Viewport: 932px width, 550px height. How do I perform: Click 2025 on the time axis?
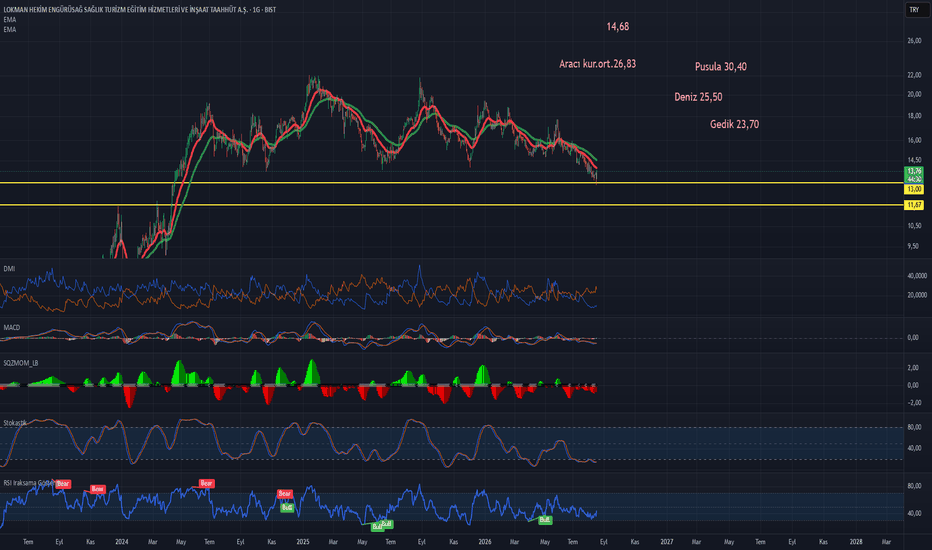point(303,542)
